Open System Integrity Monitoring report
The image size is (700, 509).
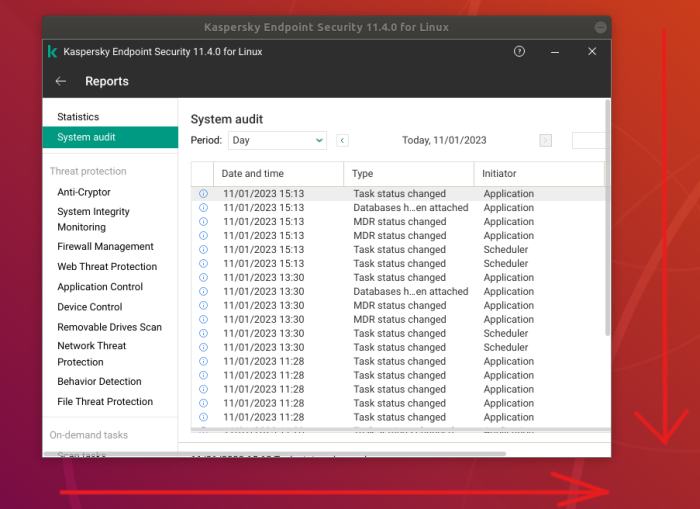(93, 219)
